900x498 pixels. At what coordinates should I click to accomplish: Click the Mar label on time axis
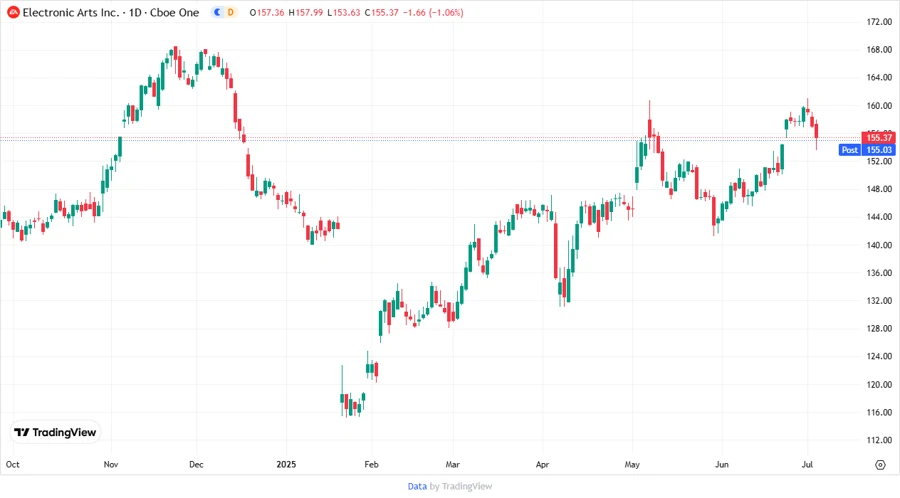453,464
